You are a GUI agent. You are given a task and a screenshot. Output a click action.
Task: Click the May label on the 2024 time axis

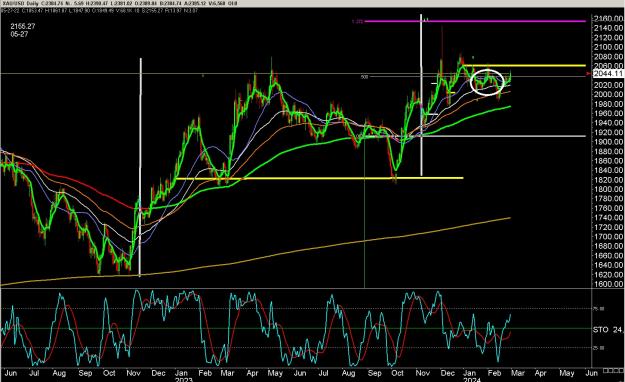(566, 373)
